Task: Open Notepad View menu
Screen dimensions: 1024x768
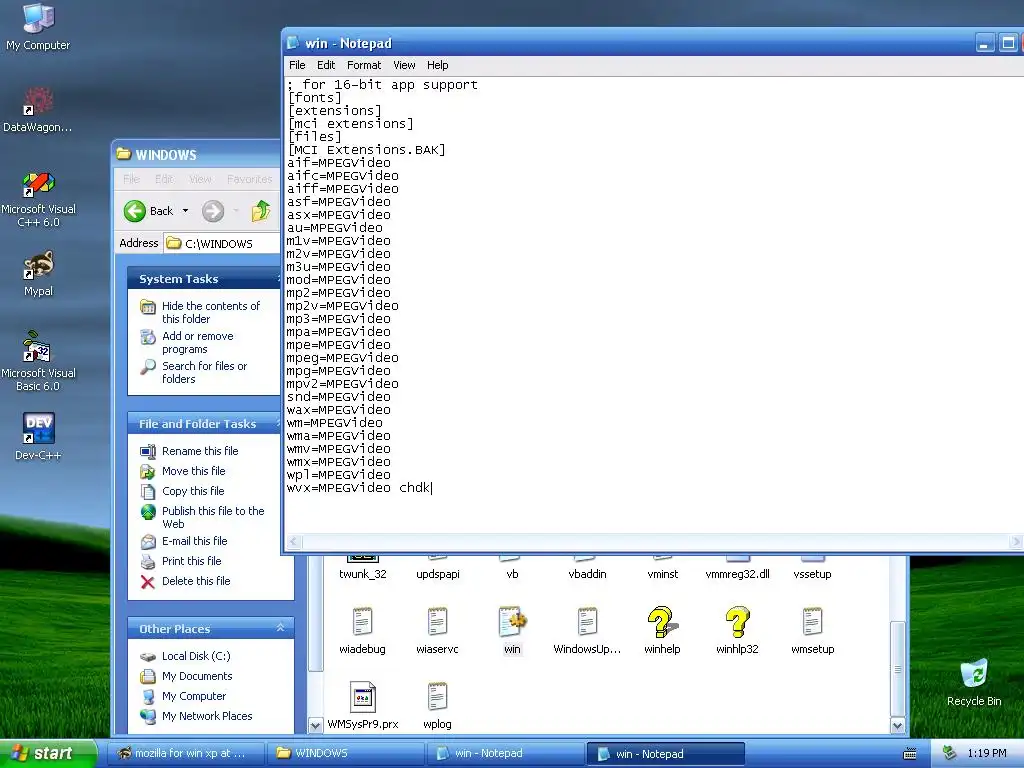Action: click(x=404, y=65)
